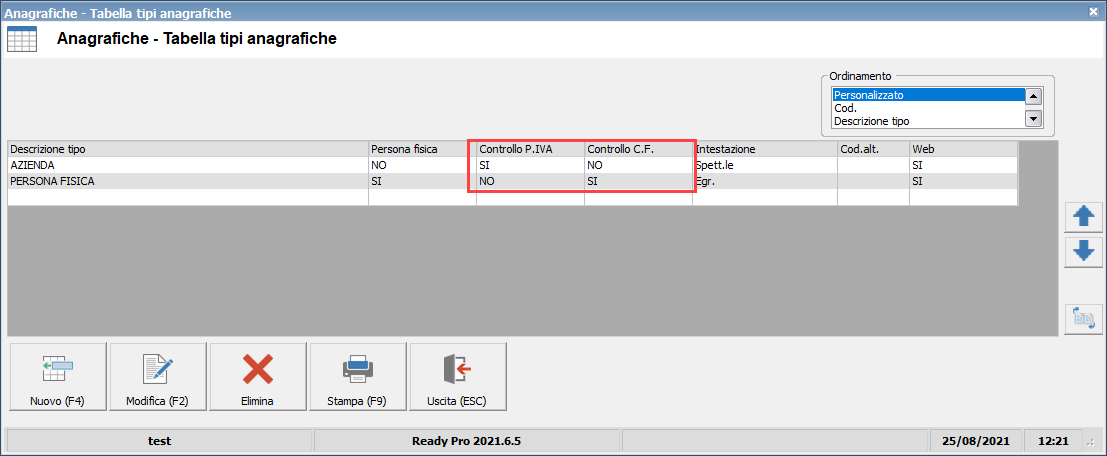Click the Web column header
1107x456 pixels.
click(963, 149)
